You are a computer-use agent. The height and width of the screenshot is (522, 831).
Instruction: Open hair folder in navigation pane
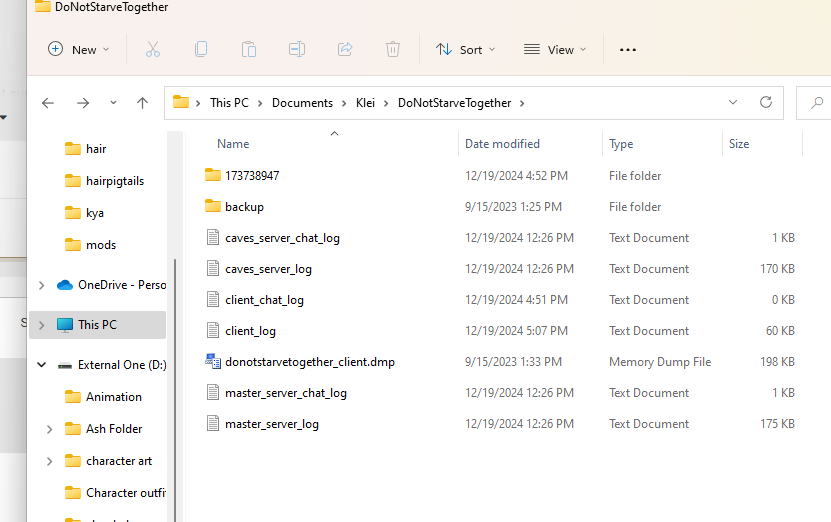click(x=96, y=149)
